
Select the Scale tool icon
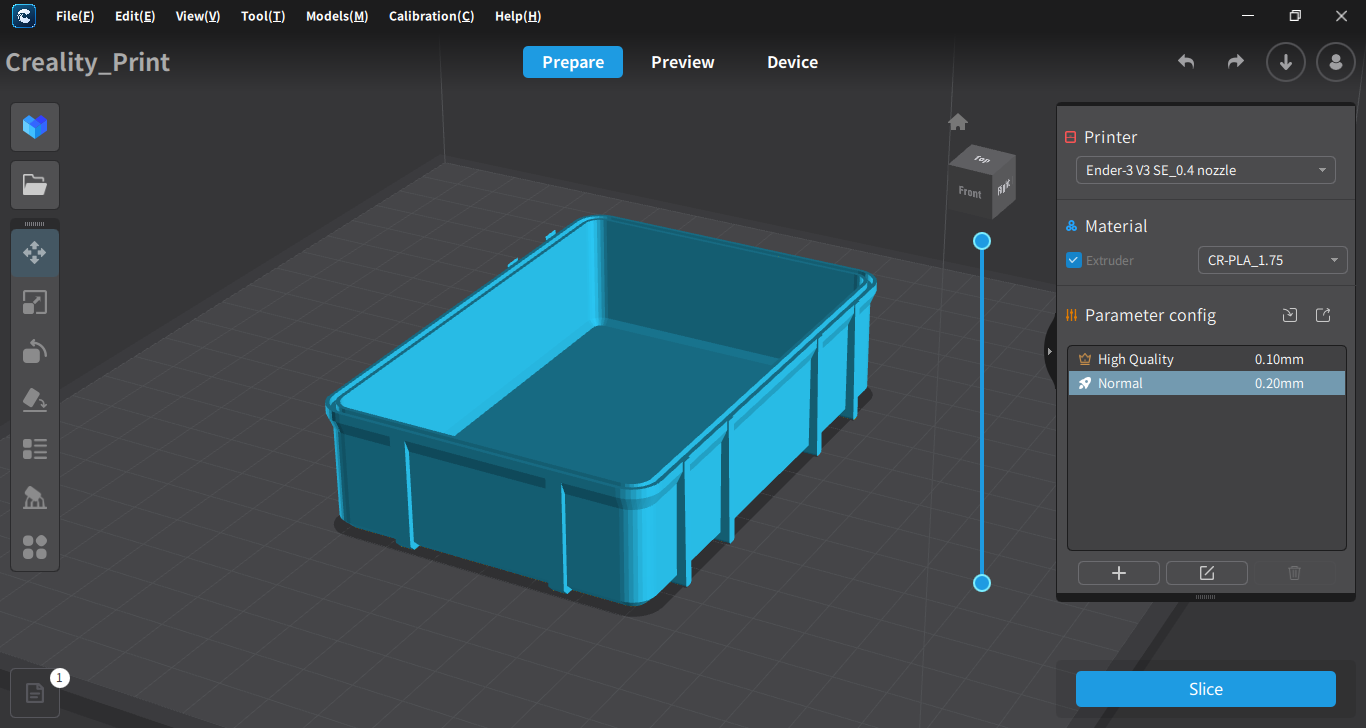pyautogui.click(x=35, y=302)
